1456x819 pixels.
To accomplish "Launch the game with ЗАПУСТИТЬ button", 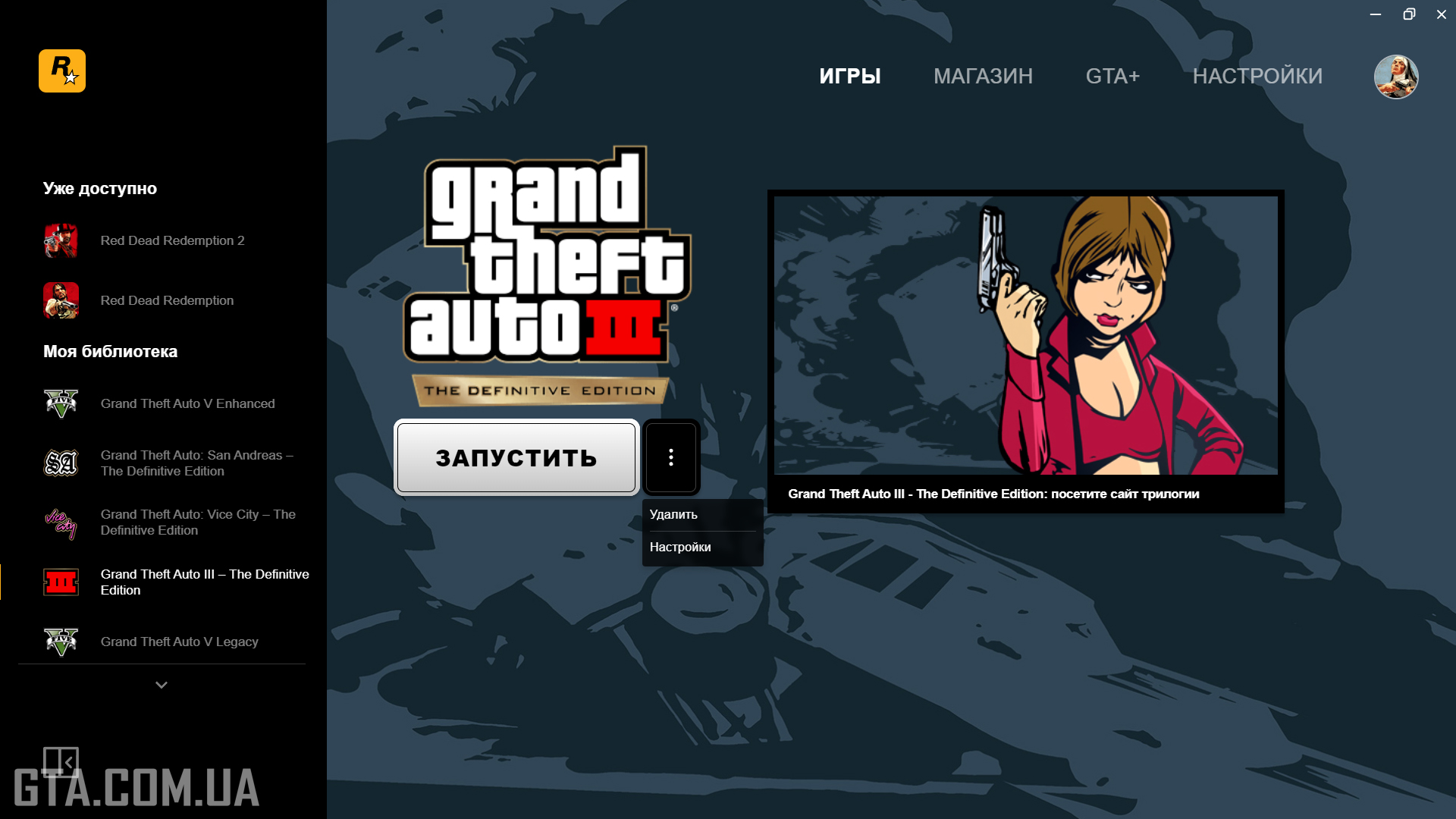I will pyautogui.click(x=516, y=457).
